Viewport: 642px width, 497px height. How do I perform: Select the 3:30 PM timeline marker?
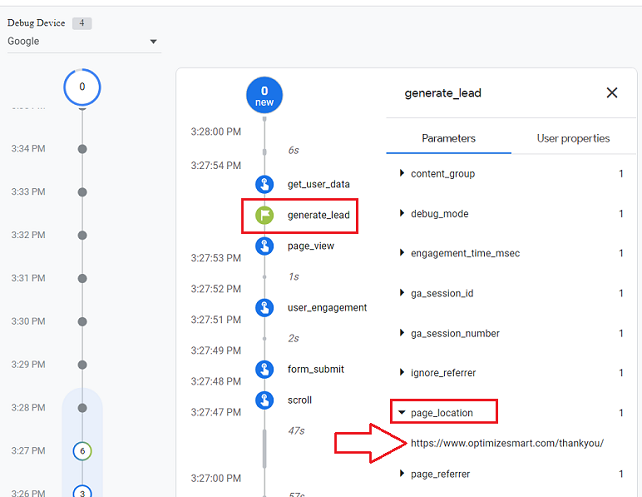pyautogui.click(x=82, y=322)
